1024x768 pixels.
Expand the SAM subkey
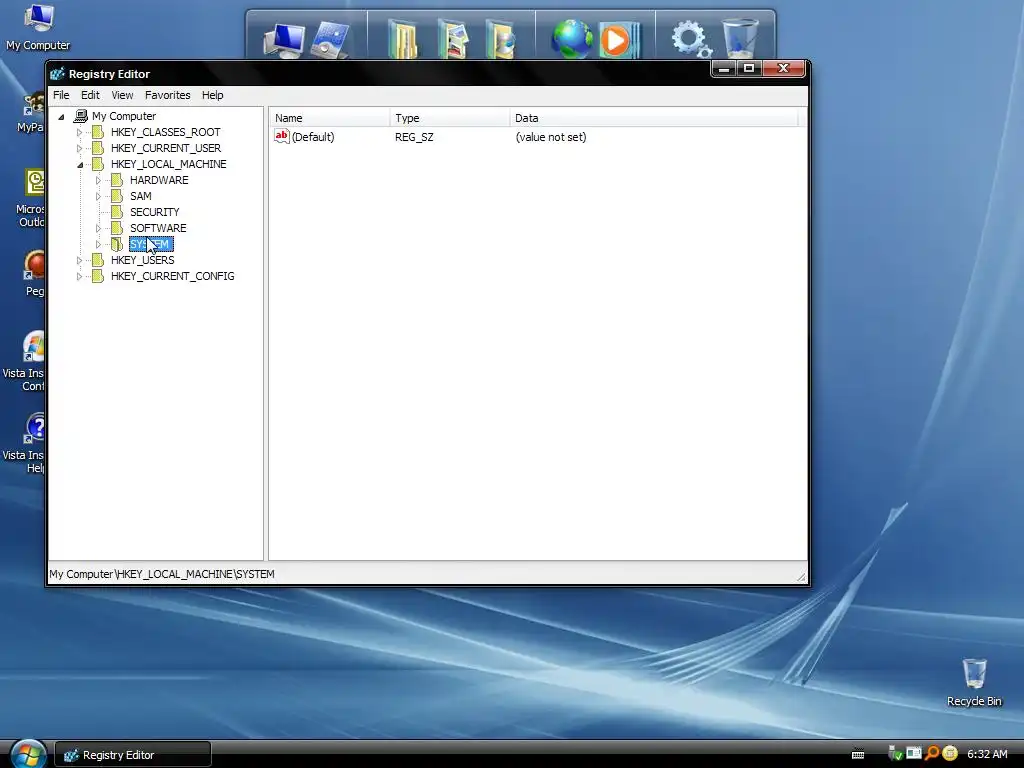click(x=99, y=196)
